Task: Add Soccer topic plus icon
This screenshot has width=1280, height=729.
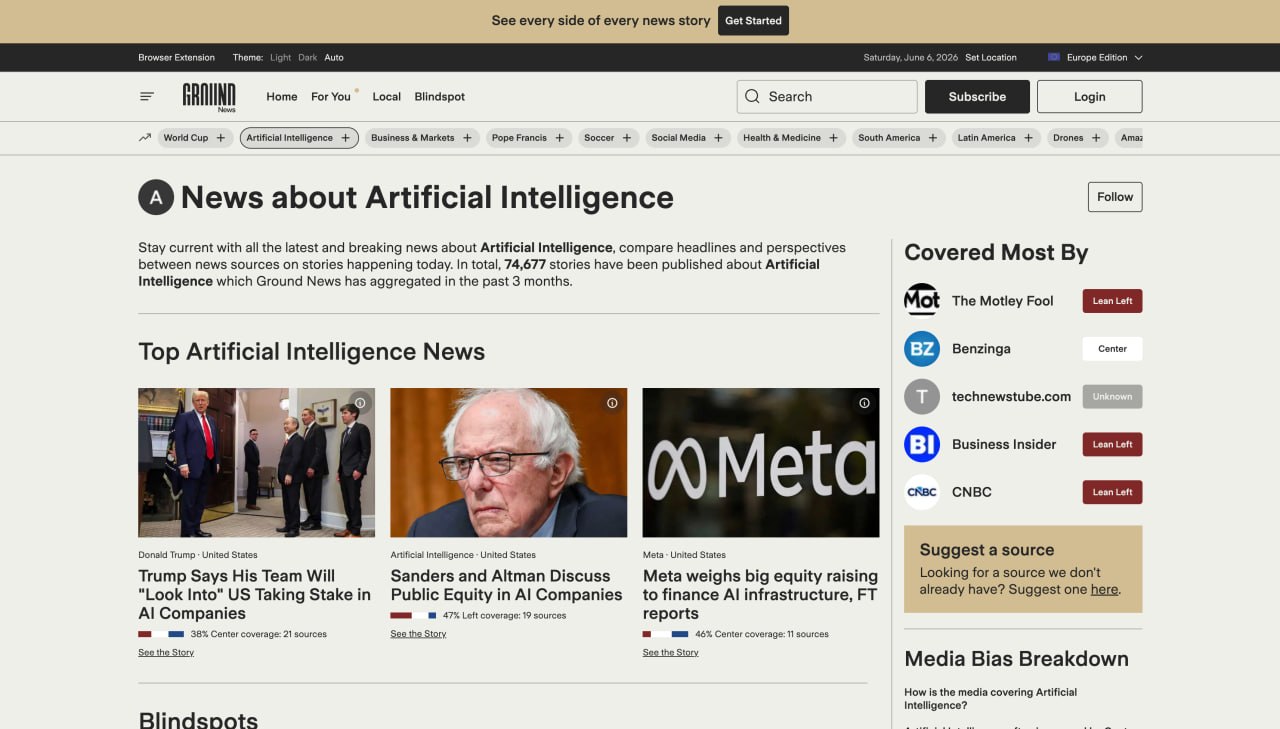Action: point(627,138)
